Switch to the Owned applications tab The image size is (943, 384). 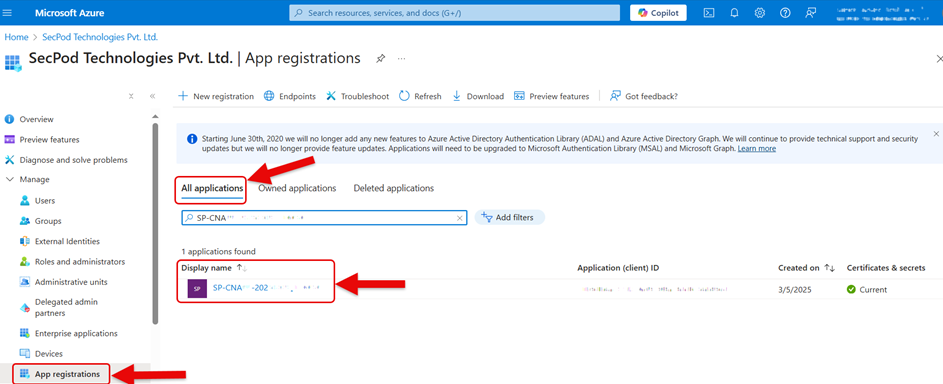297,188
